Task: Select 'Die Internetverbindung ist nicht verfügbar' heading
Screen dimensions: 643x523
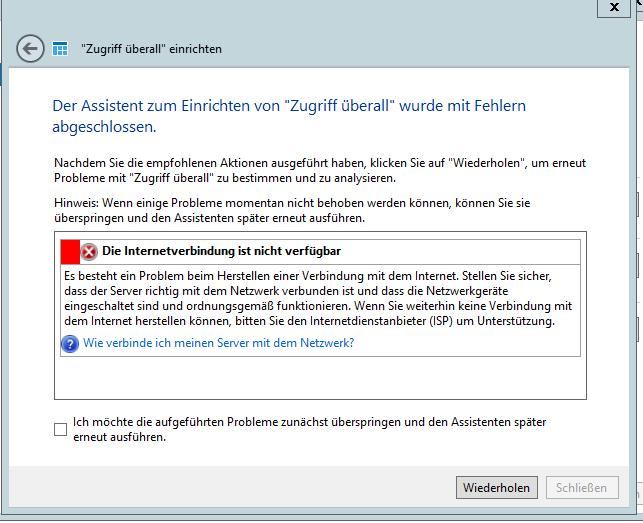Action: click(x=221, y=251)
